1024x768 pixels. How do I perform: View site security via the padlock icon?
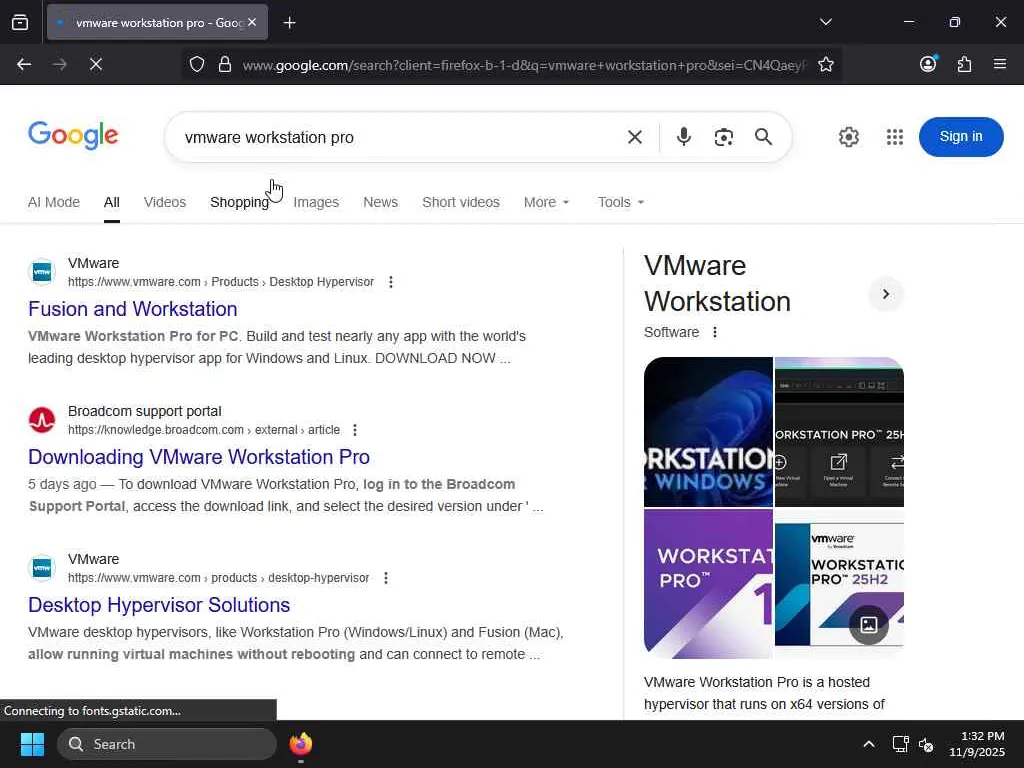(x=225, y=64)
